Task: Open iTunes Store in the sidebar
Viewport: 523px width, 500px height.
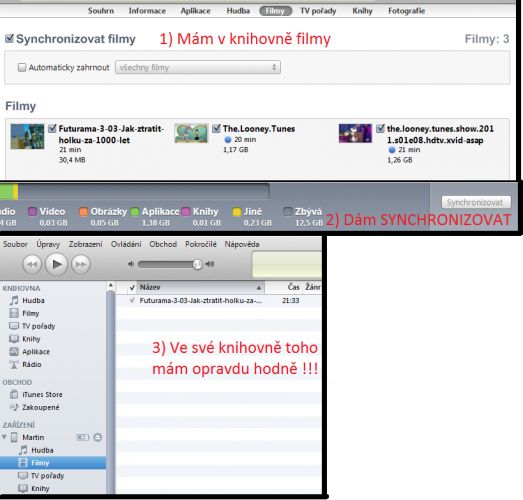Action: point(36,394)
